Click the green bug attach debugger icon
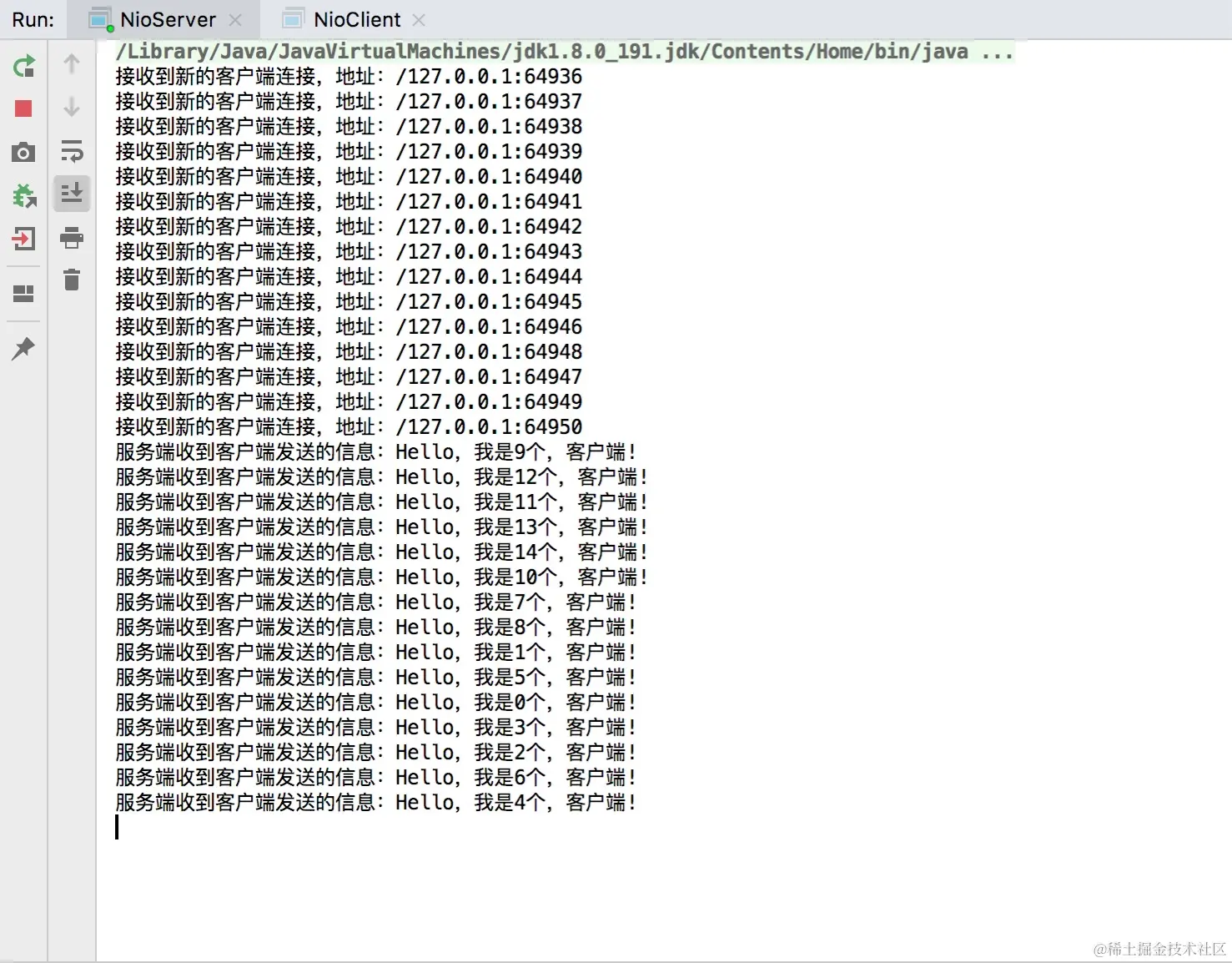1232x963 pixels. [x=24, y=196]
